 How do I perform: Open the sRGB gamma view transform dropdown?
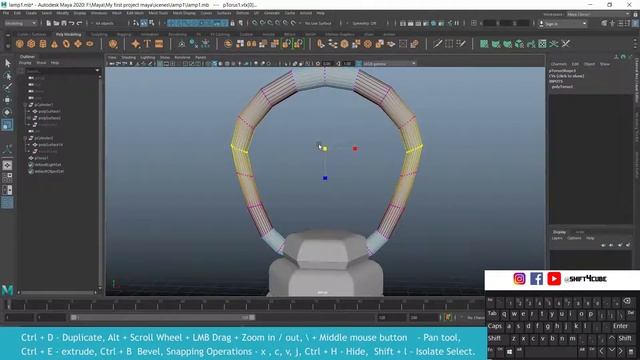389,64
